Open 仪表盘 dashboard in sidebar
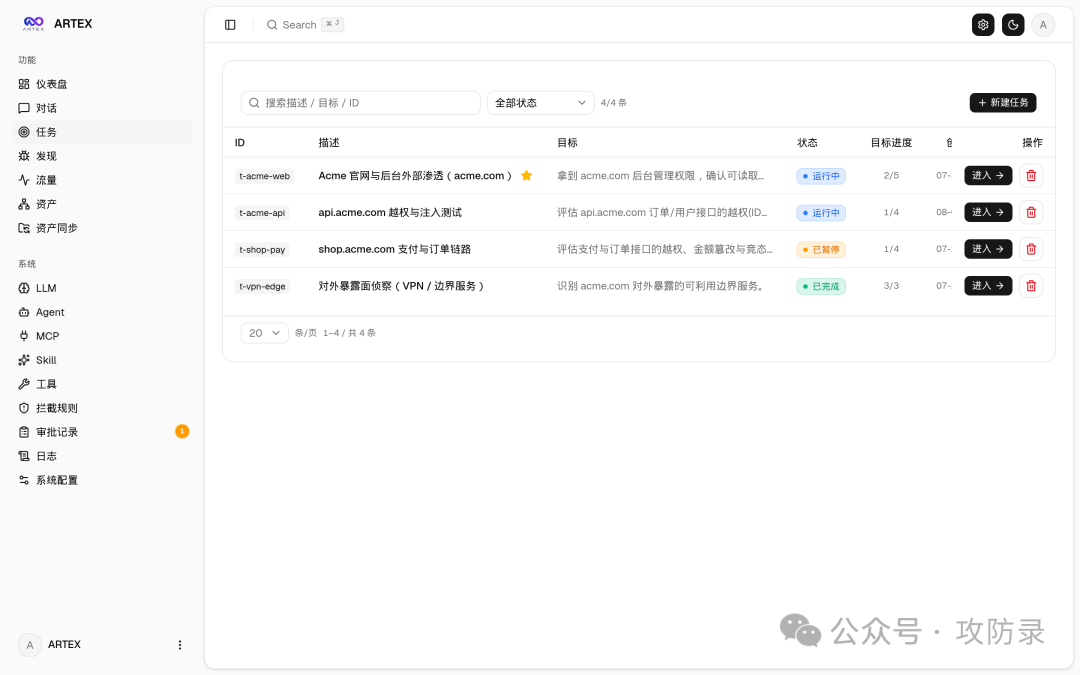 click(x=101, y=84)
